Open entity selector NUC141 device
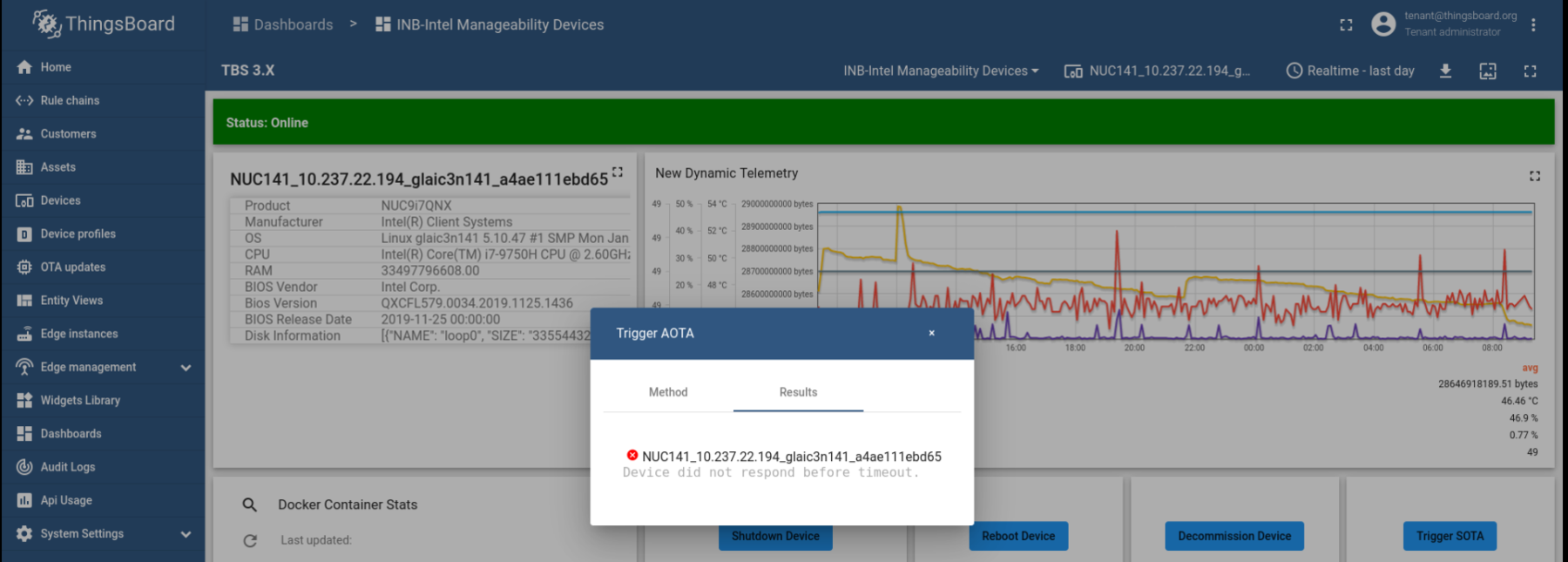The width and height of the screenshot is (1568, 562). click(1157, 71)
